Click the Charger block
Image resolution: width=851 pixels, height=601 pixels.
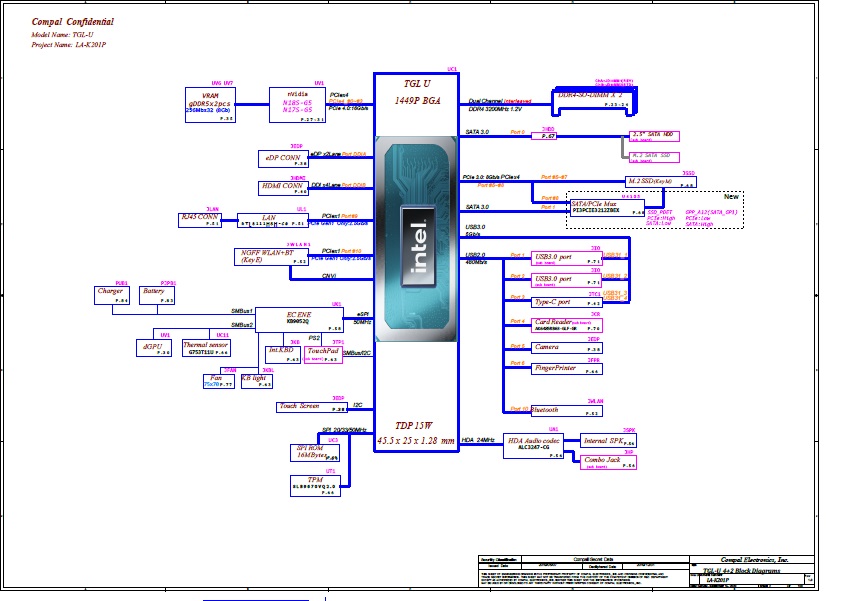click(x=112, y=295)
